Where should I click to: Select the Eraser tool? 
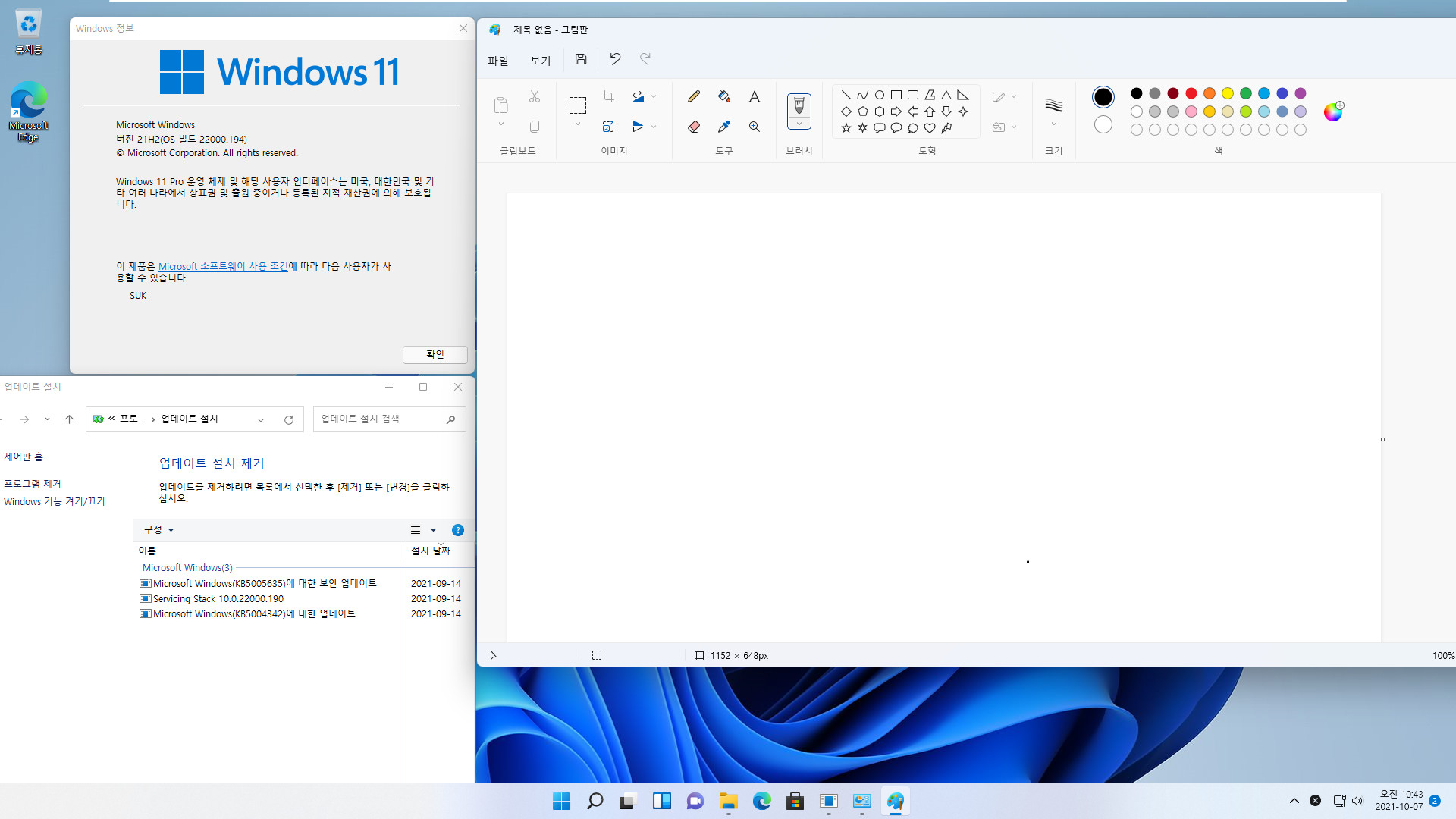693,127
